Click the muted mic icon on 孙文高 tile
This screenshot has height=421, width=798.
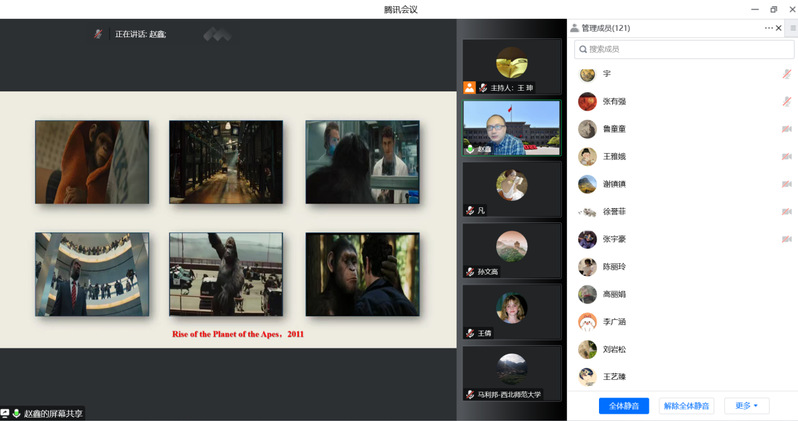pos(469,272)
